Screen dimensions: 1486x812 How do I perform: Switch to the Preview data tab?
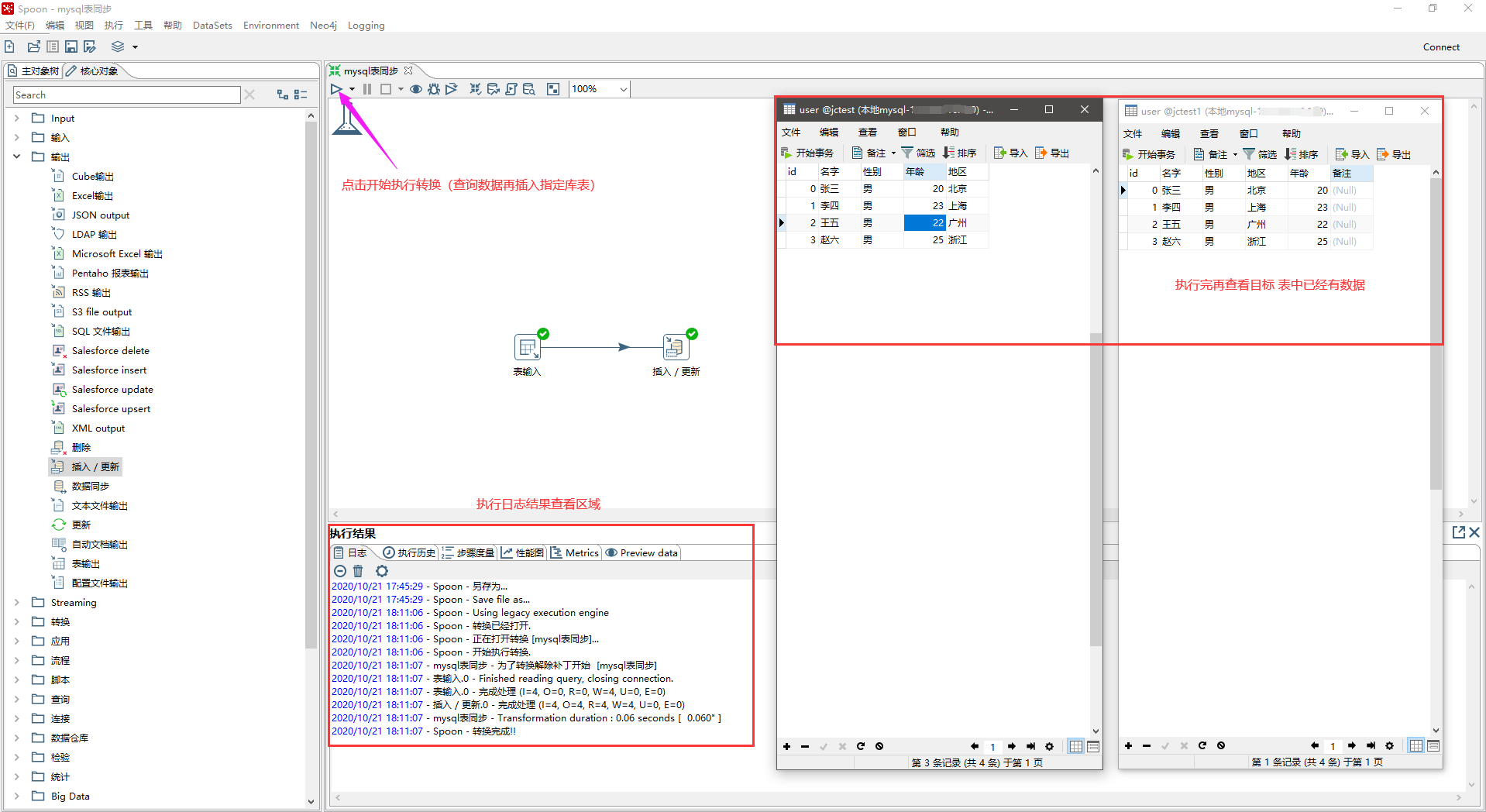pyautogui.click(x=642, y=552)
